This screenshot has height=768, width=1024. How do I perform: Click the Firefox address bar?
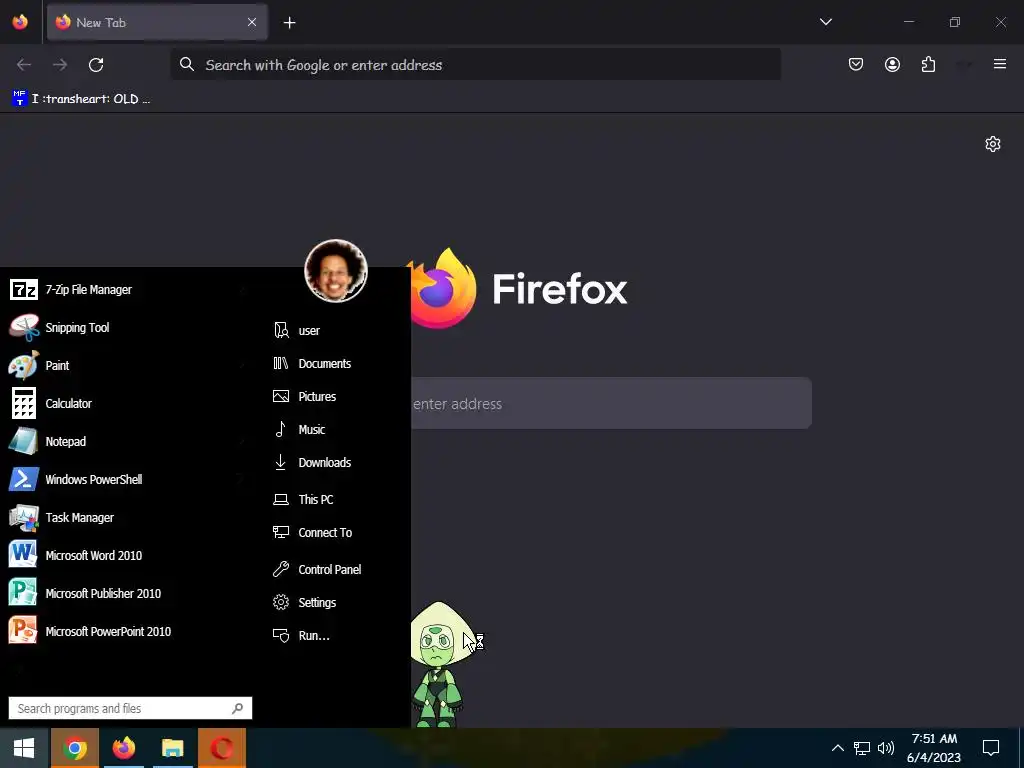[475, 65]
